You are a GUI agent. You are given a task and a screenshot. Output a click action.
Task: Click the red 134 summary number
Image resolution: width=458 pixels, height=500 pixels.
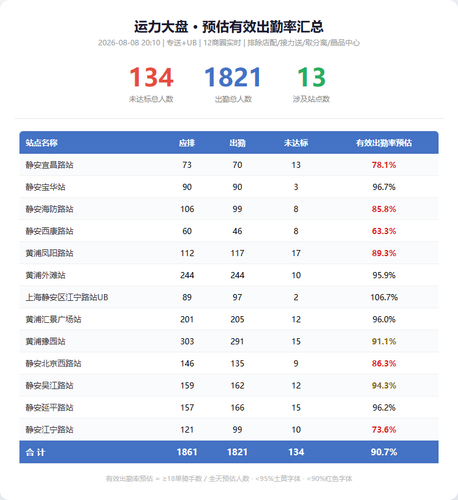click(151, 77)
